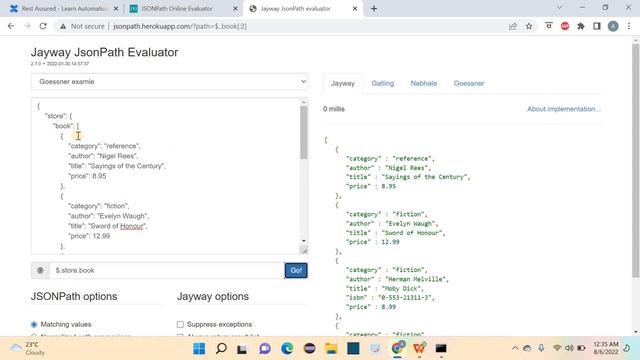Click the browser back arrow
Image resolution: width=640 pixels, height=360 pixels.
tap(11, 26)
